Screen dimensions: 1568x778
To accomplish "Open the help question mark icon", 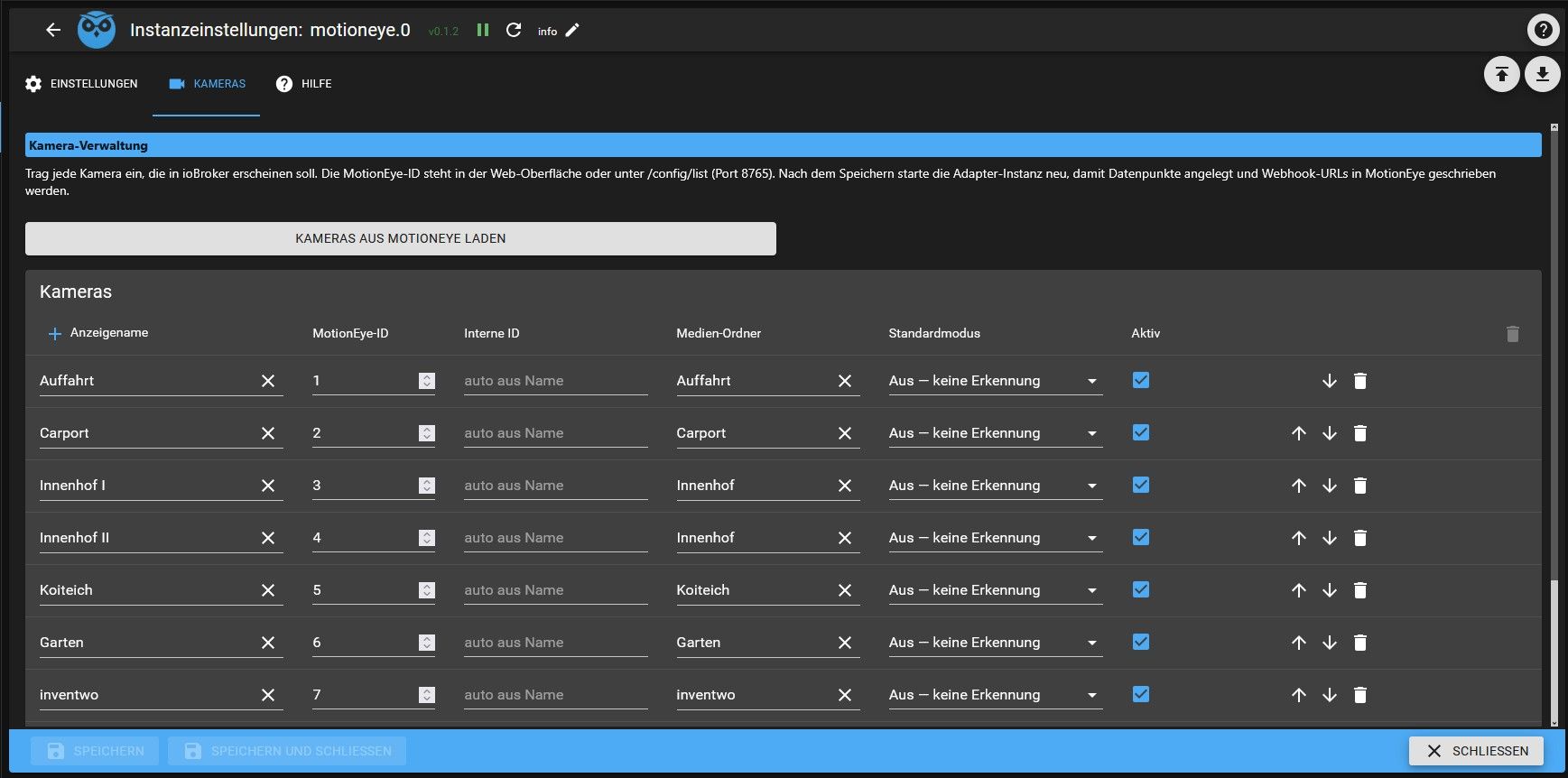I will coord(1543,30).
